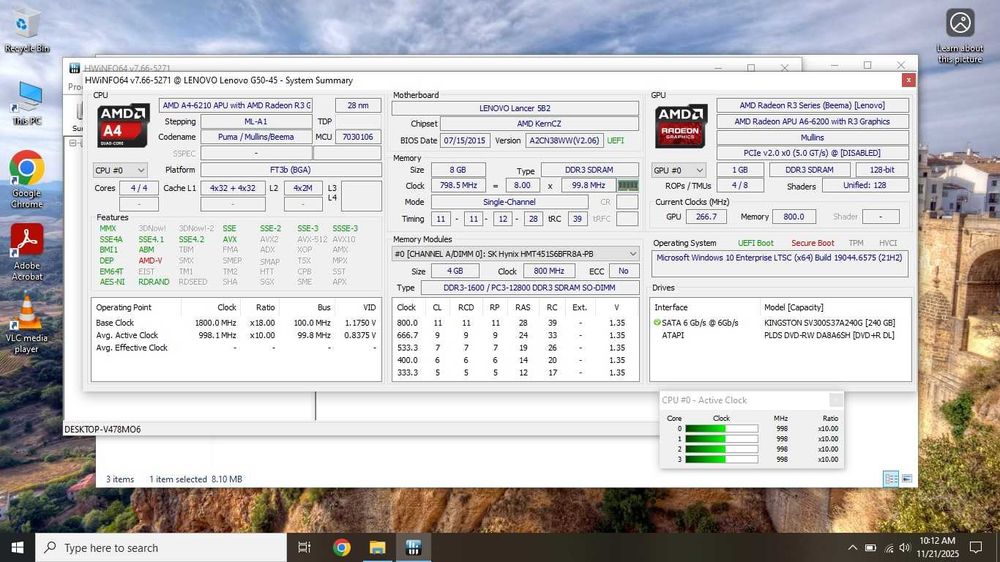Open Google Chrome from the taskbar

pyautogui.click(x=341, y=547)
